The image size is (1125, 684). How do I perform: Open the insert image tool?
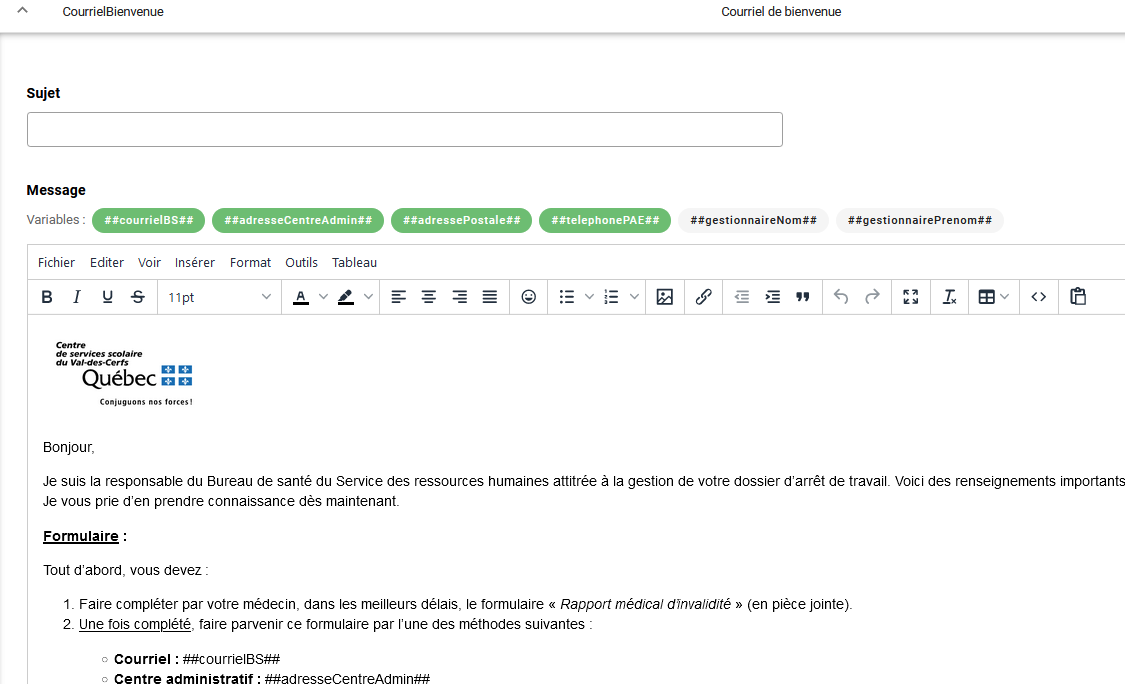point(665,297)
